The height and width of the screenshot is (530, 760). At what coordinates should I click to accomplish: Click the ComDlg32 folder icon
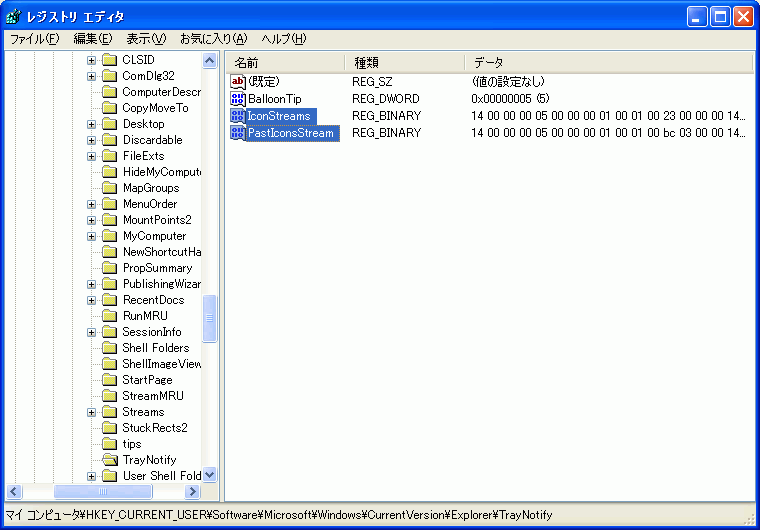110,76
